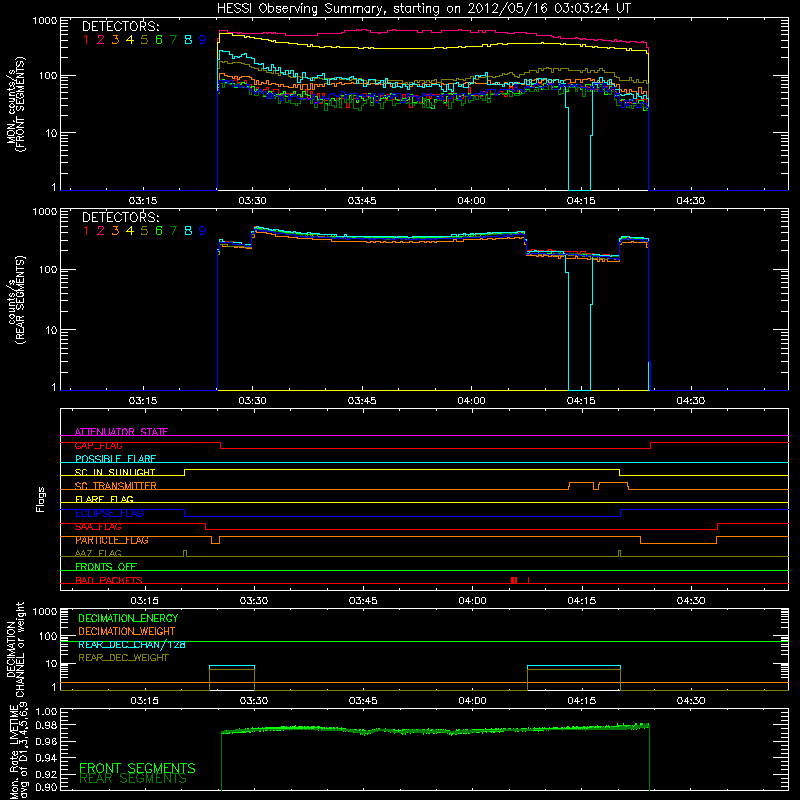The width and height of the screenshot is (800, 800).
Task: Select orange detector 3 in front segments legend
Action: coord(115,40)
